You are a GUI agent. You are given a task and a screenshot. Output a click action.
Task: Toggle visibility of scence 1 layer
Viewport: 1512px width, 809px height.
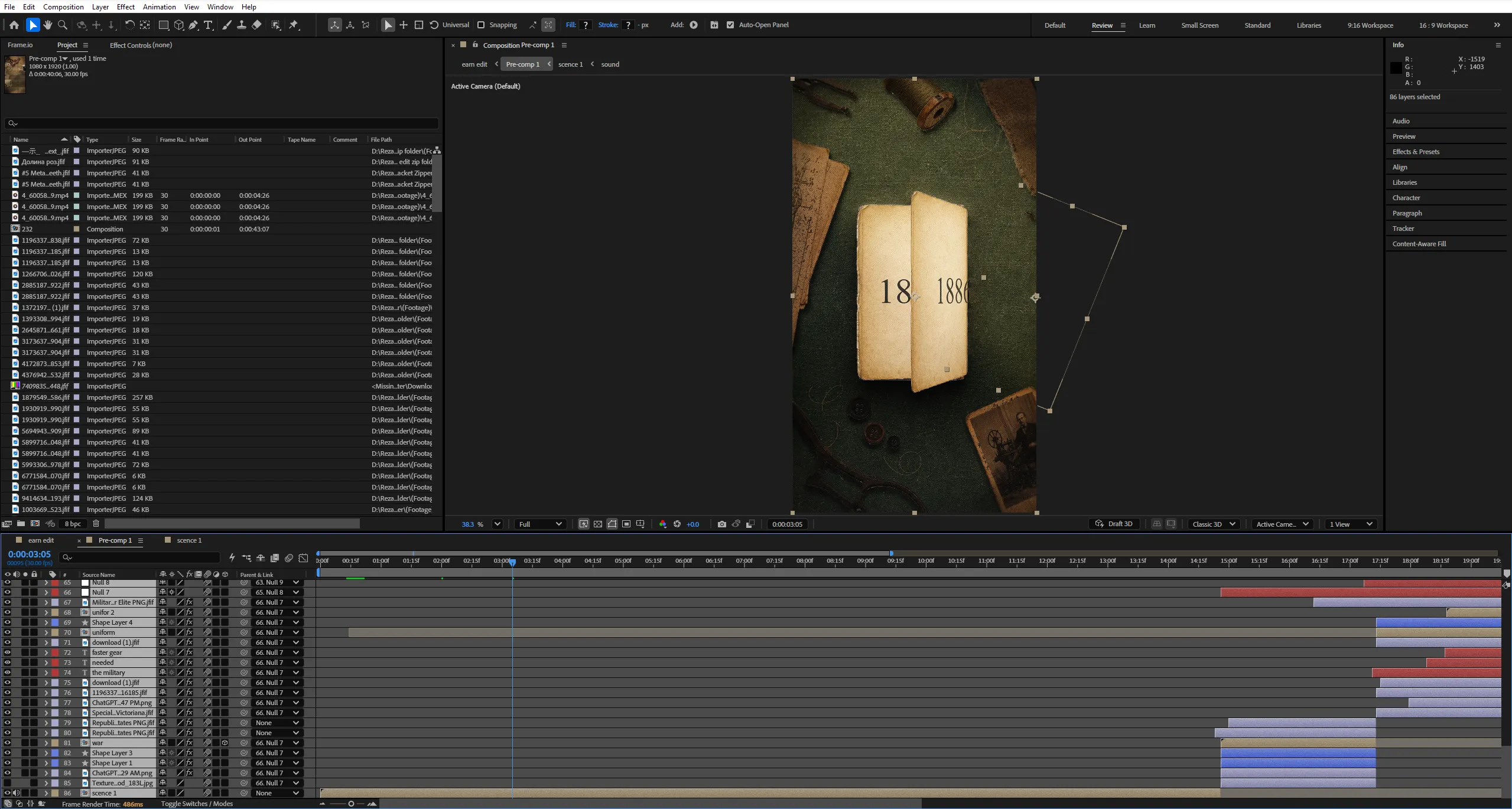pyautogui.click(x=7, y=793)
